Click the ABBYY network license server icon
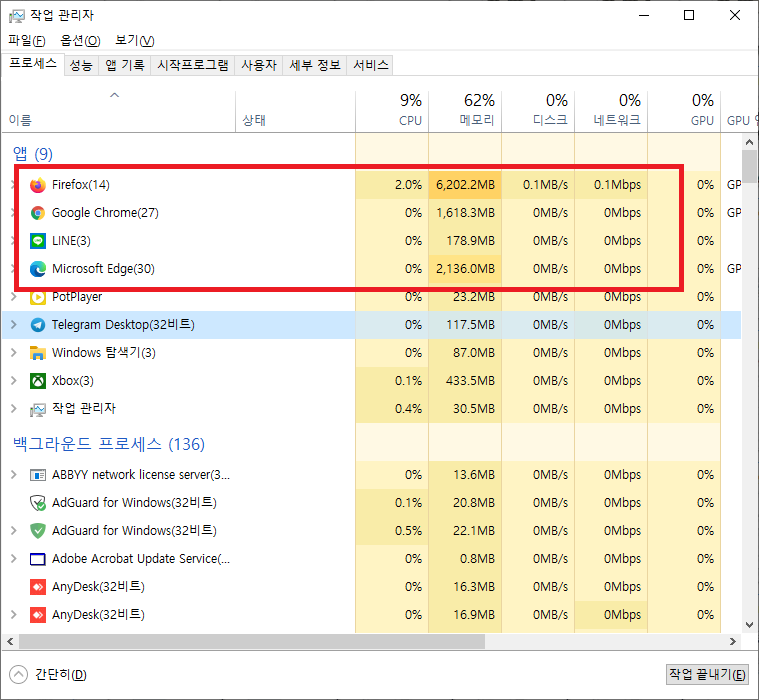This screenshot has height=700, width=759. 38,475
